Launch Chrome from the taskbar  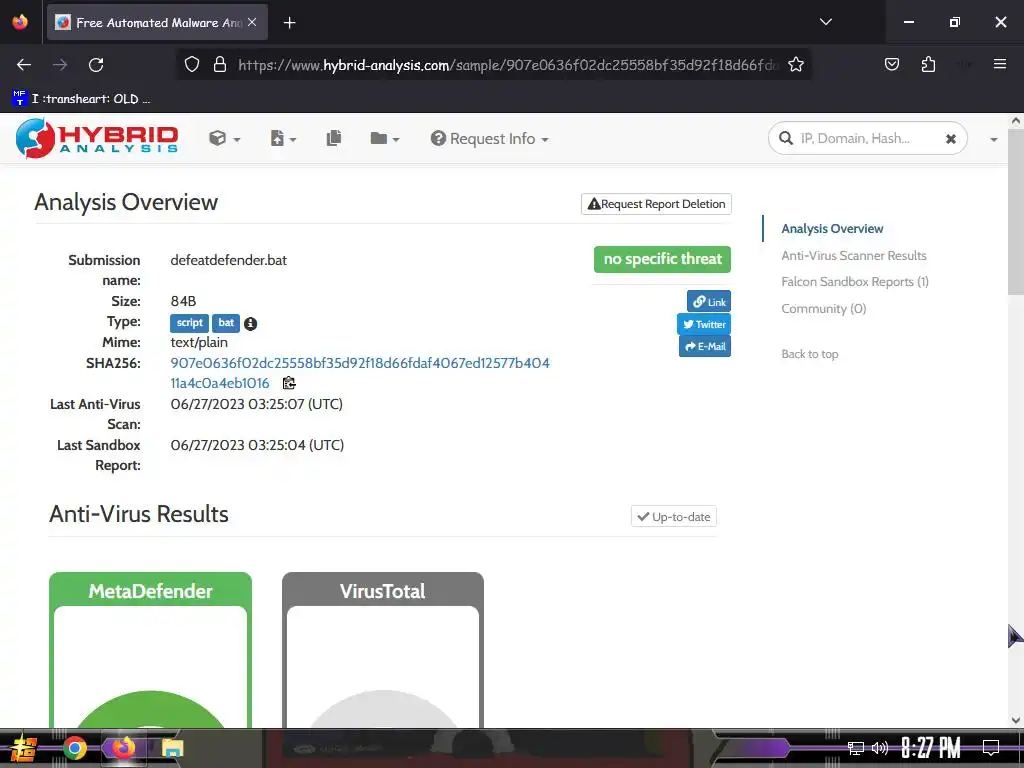coord(74,748)
